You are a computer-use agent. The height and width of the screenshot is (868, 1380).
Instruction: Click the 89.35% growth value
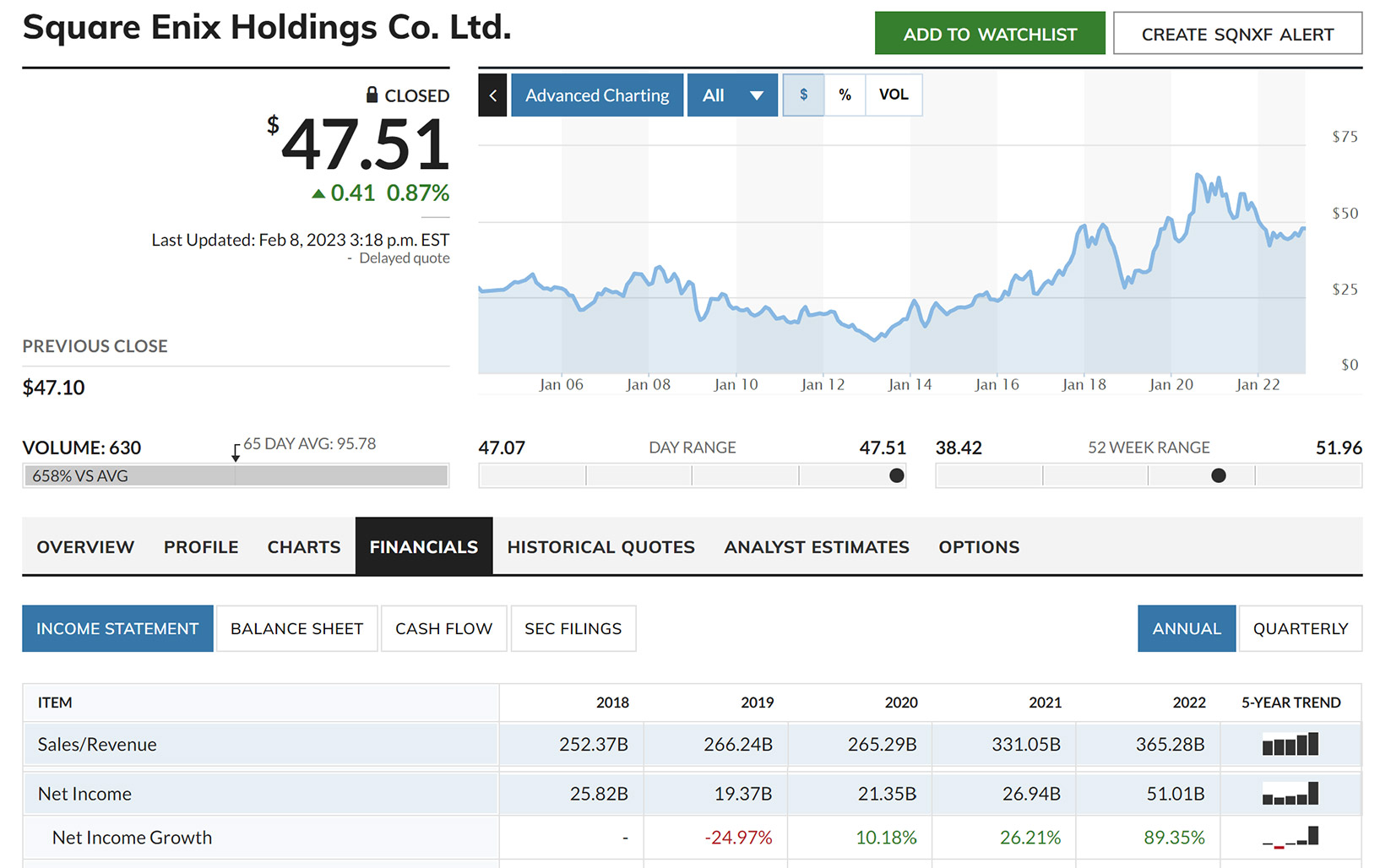(x=1174, y=837)
